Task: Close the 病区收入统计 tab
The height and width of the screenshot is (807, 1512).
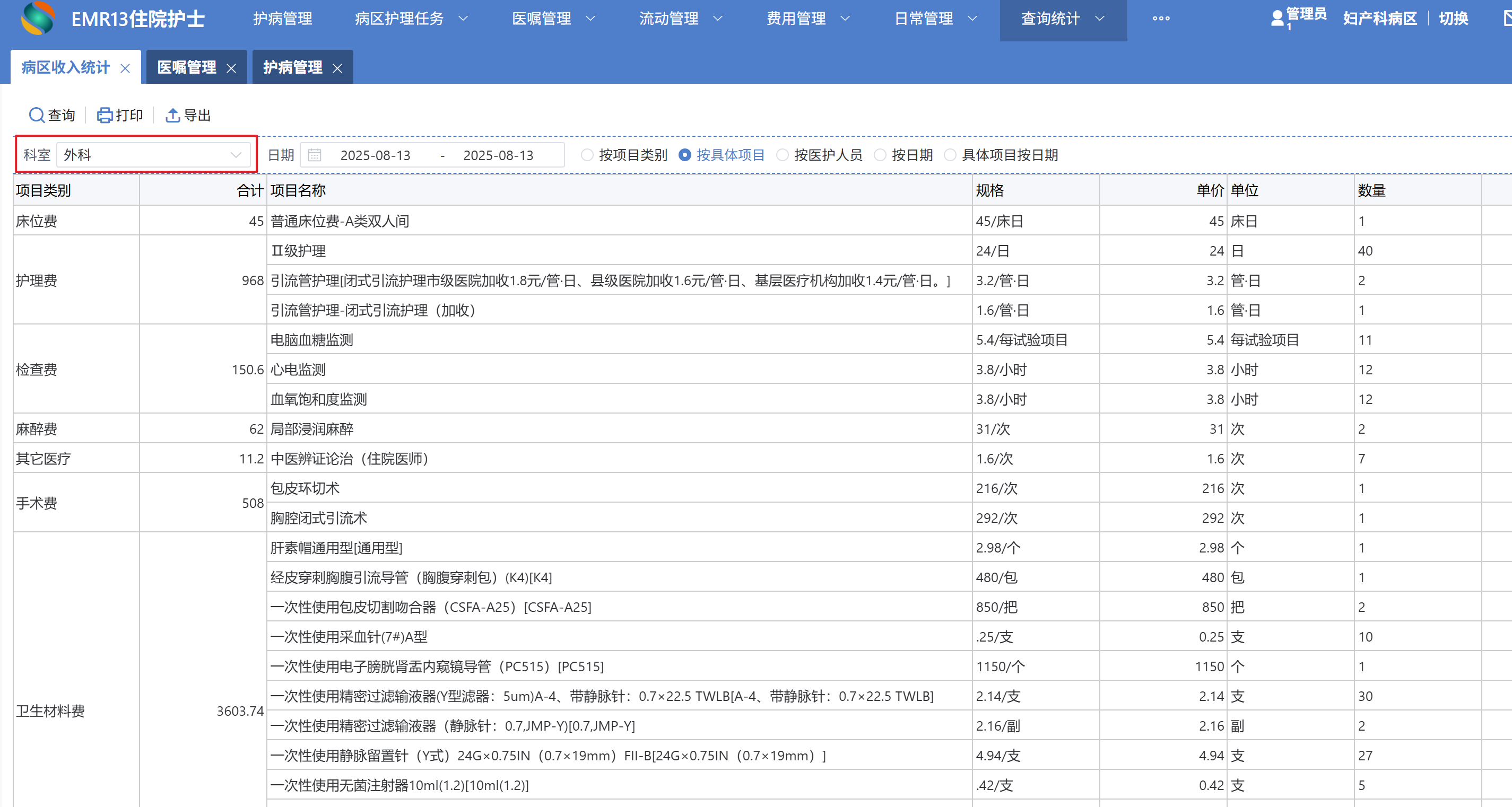Action: (125, 68)
